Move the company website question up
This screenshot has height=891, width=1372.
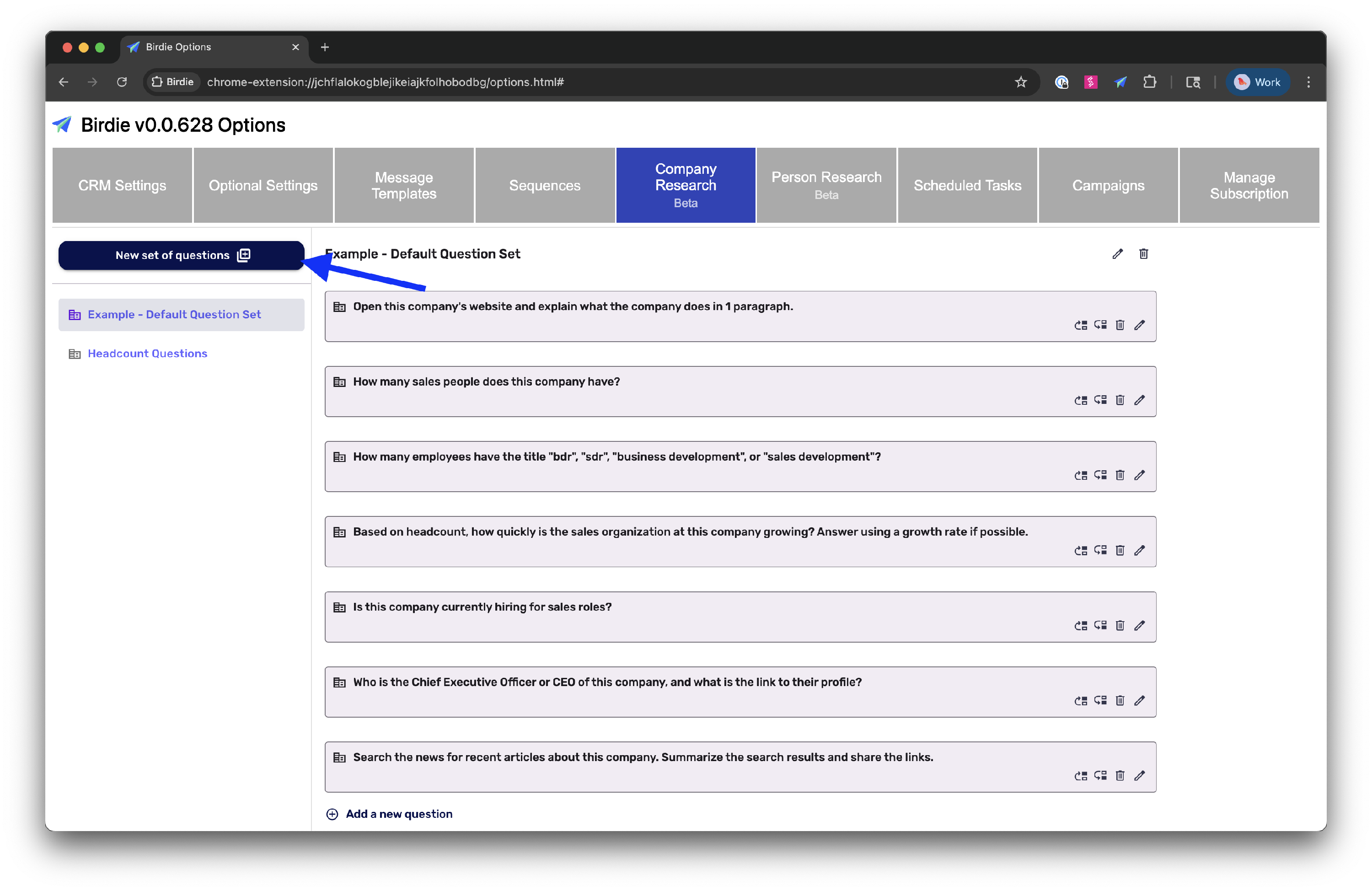point(1080,325)
